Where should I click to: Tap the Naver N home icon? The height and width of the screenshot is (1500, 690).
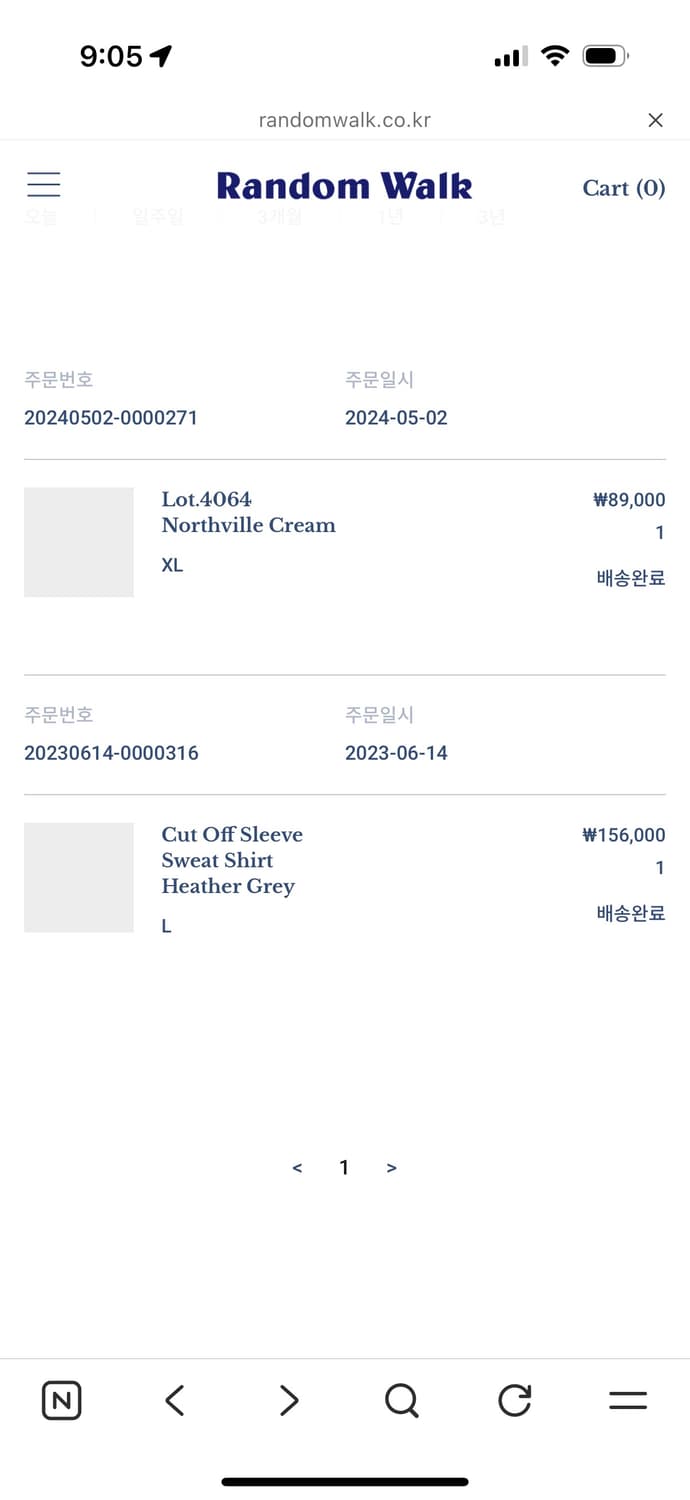pyautogui.click(x=61, y=1400)
